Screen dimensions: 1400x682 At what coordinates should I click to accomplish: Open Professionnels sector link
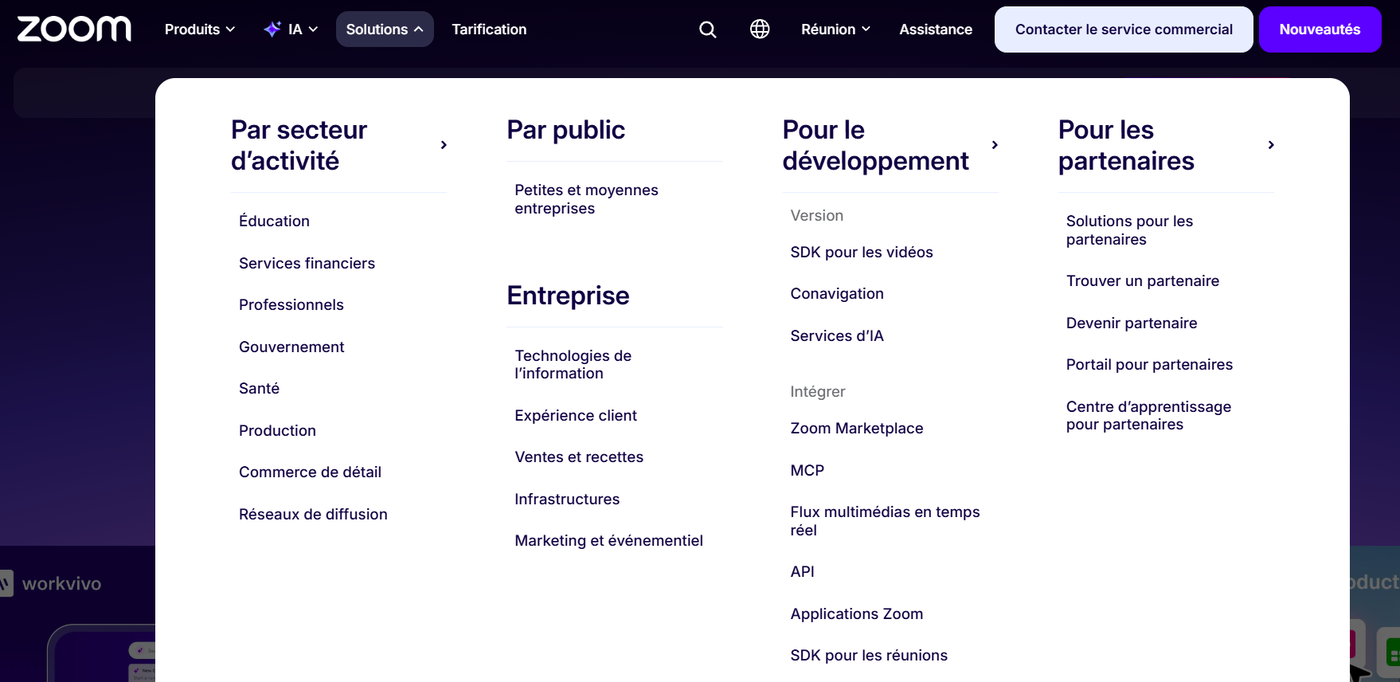[291, 305]
